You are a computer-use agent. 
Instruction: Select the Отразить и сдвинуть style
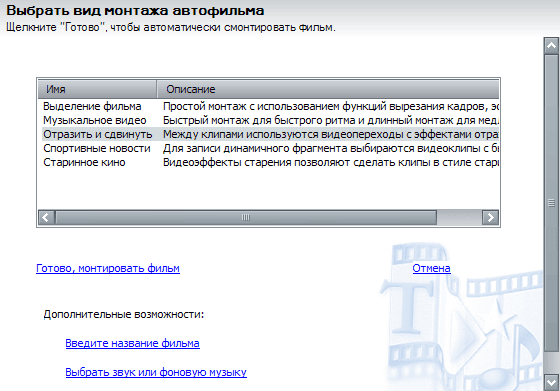(x=98, y=134)
